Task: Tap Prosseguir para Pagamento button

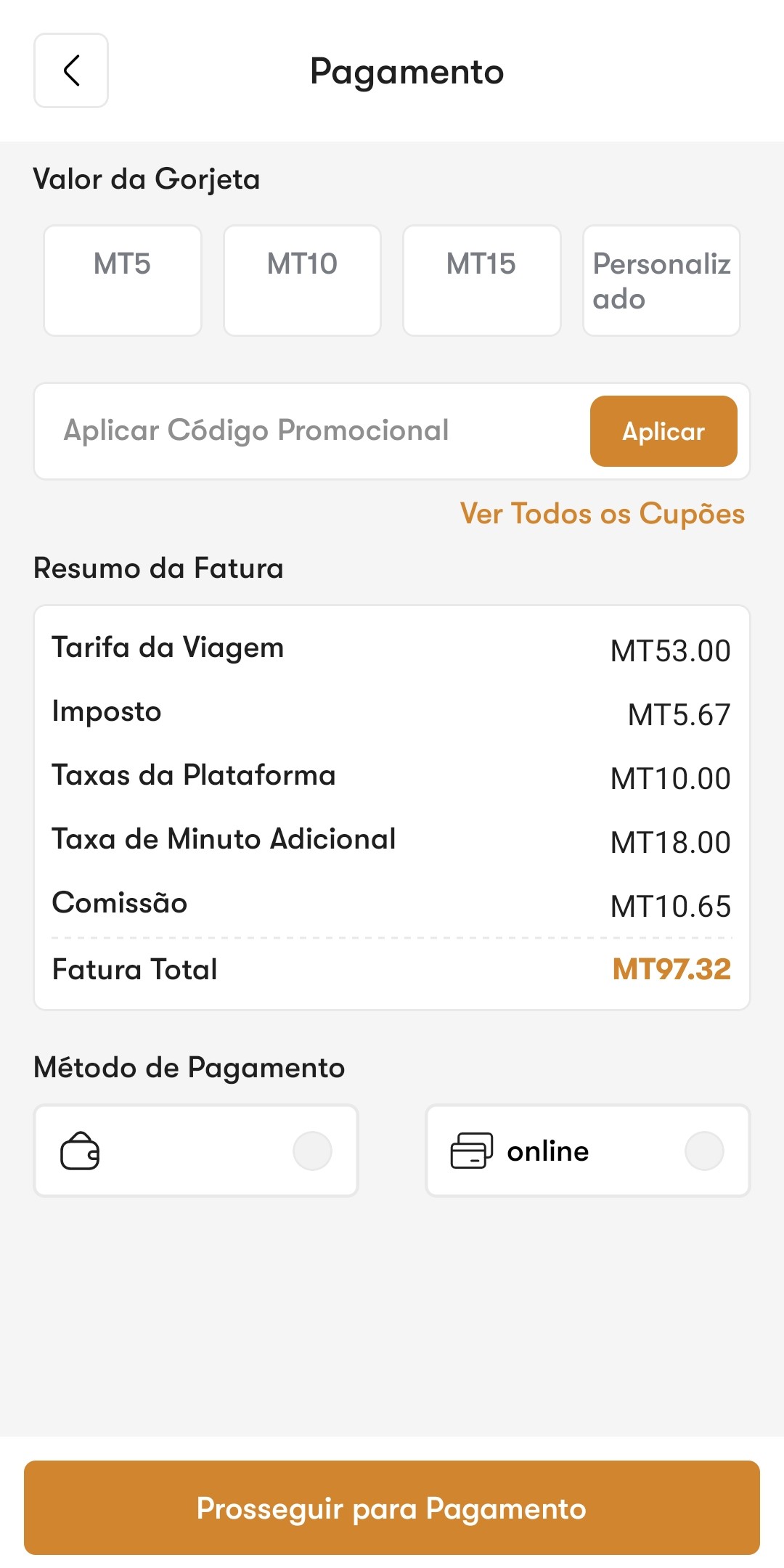Action: pos(392,1508)
